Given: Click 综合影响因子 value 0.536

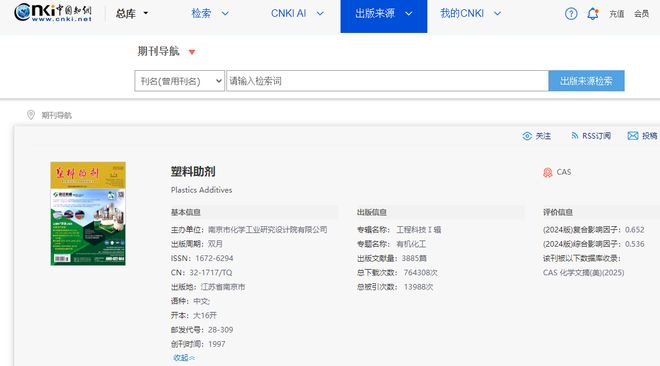Looking at the screenshot, I should click(x=634, y=244).
